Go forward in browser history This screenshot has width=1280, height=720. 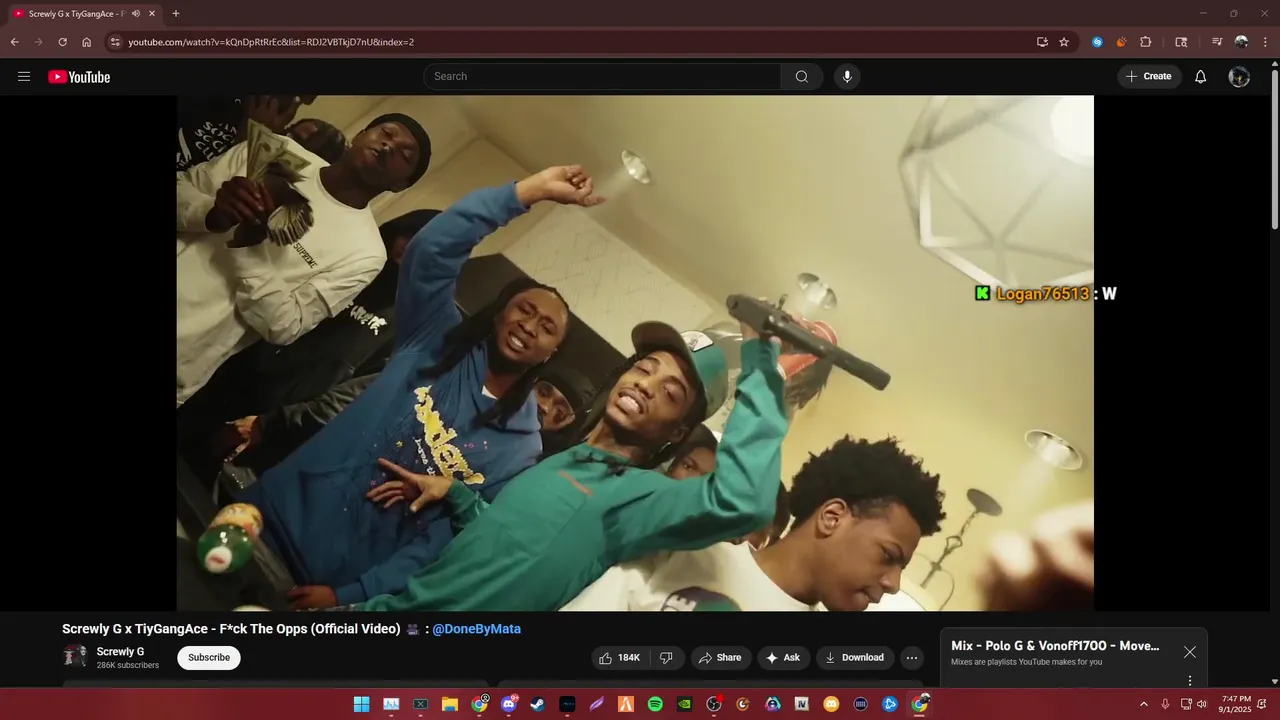tap(39, 42)
